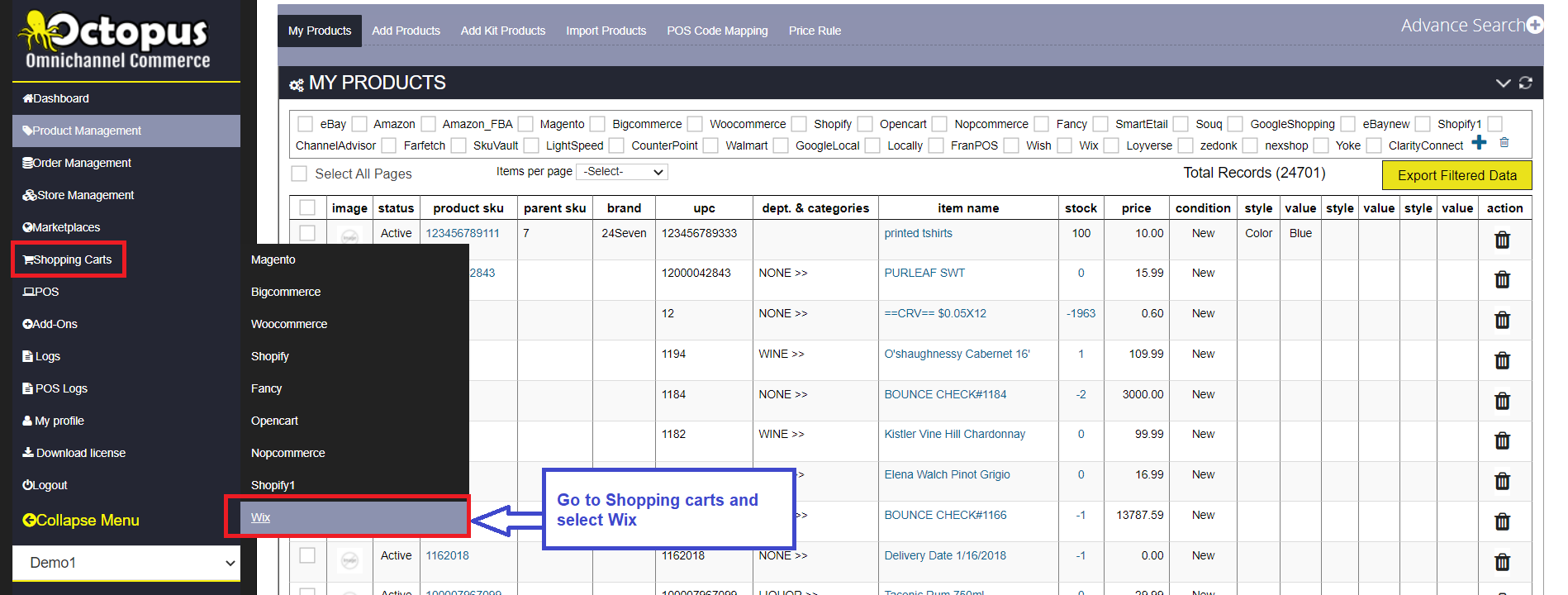Click the Octopus Omnichannel Commerce logo
The height and width of the screenshot is (595, 1568).
116,40
